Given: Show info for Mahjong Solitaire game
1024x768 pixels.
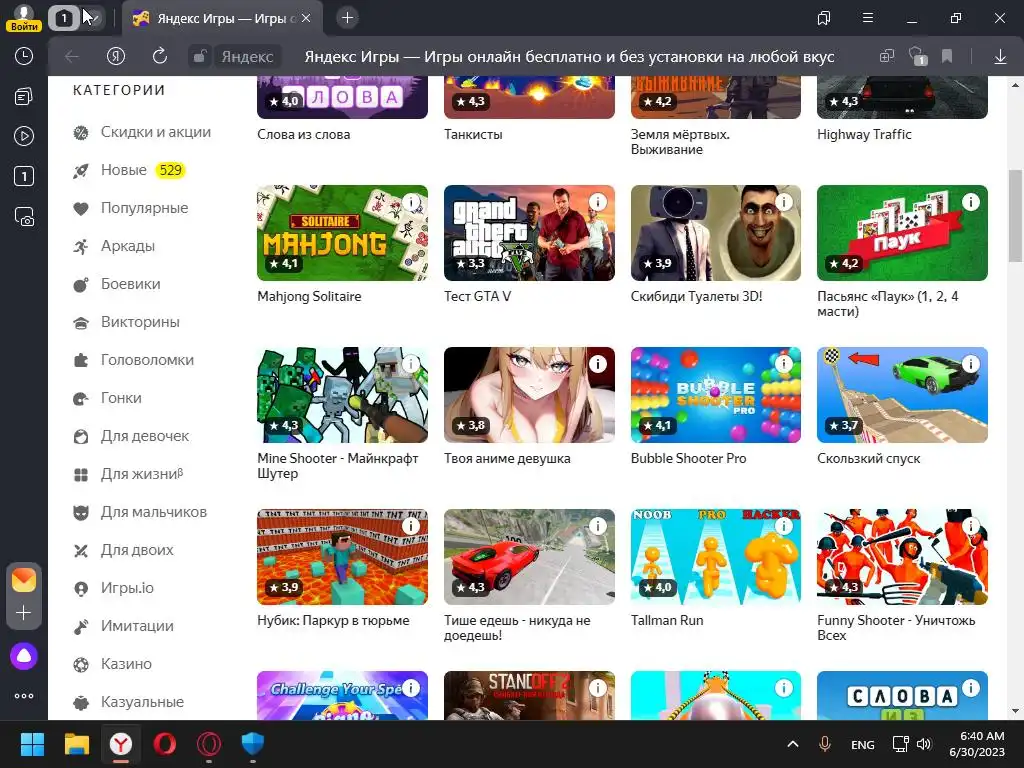Looking at the screenshot, I should [x=411, y=202].
